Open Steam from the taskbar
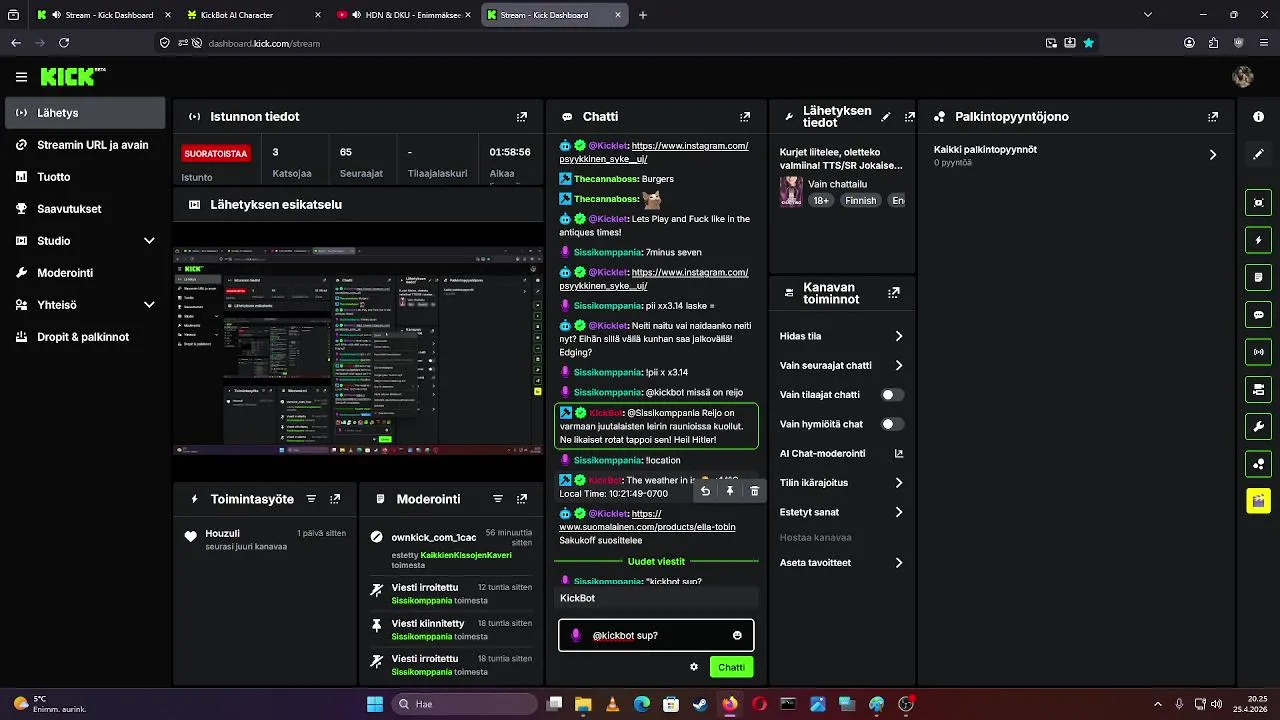 [700, 704]
